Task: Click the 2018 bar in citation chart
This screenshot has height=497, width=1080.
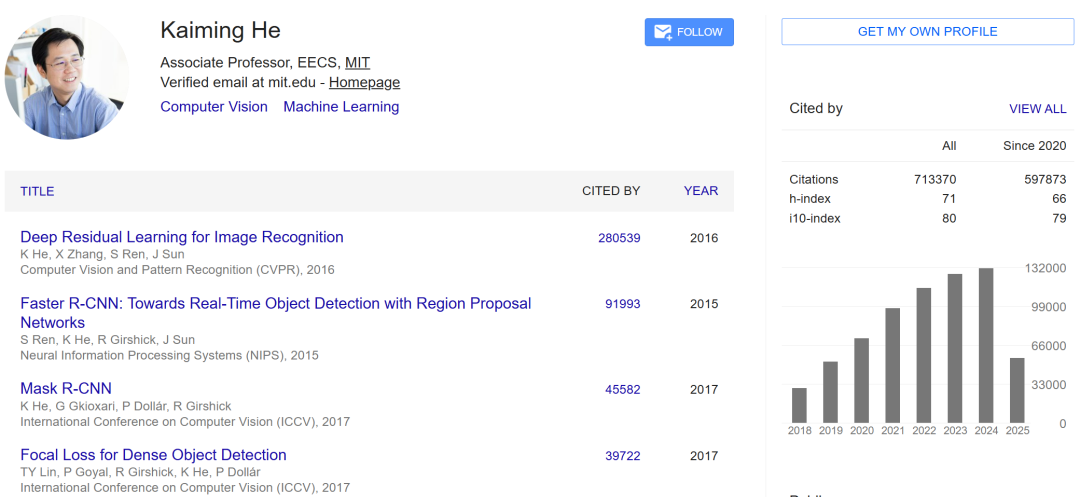Action: (x=799, y=405)
